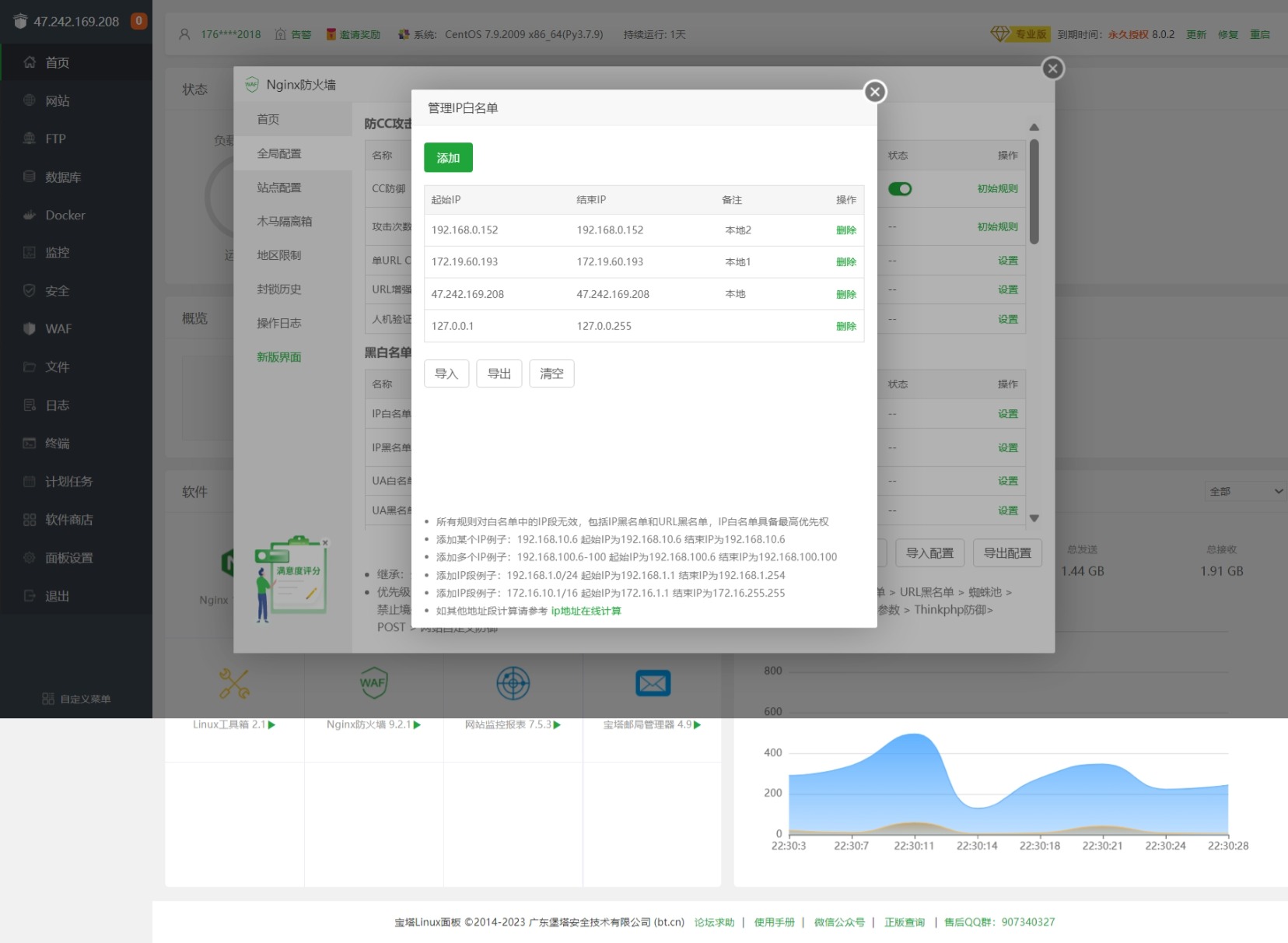
Task: Open the 文件 folder icon
Action: coord(30,366)
